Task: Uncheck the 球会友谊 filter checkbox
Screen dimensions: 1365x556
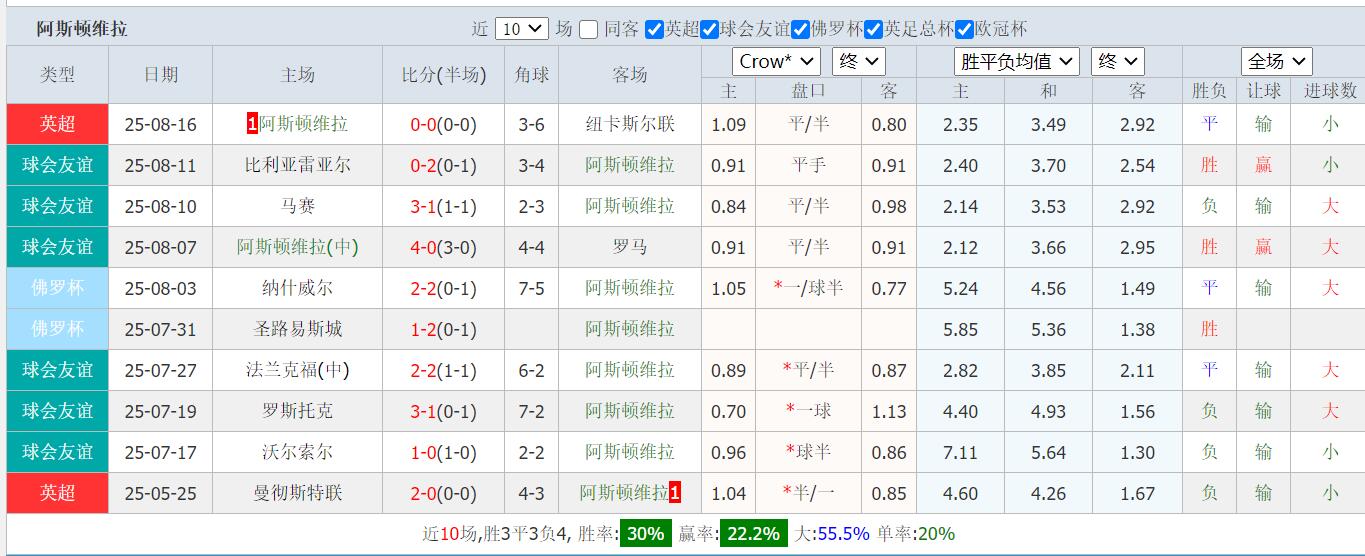Action: (710, 30)
